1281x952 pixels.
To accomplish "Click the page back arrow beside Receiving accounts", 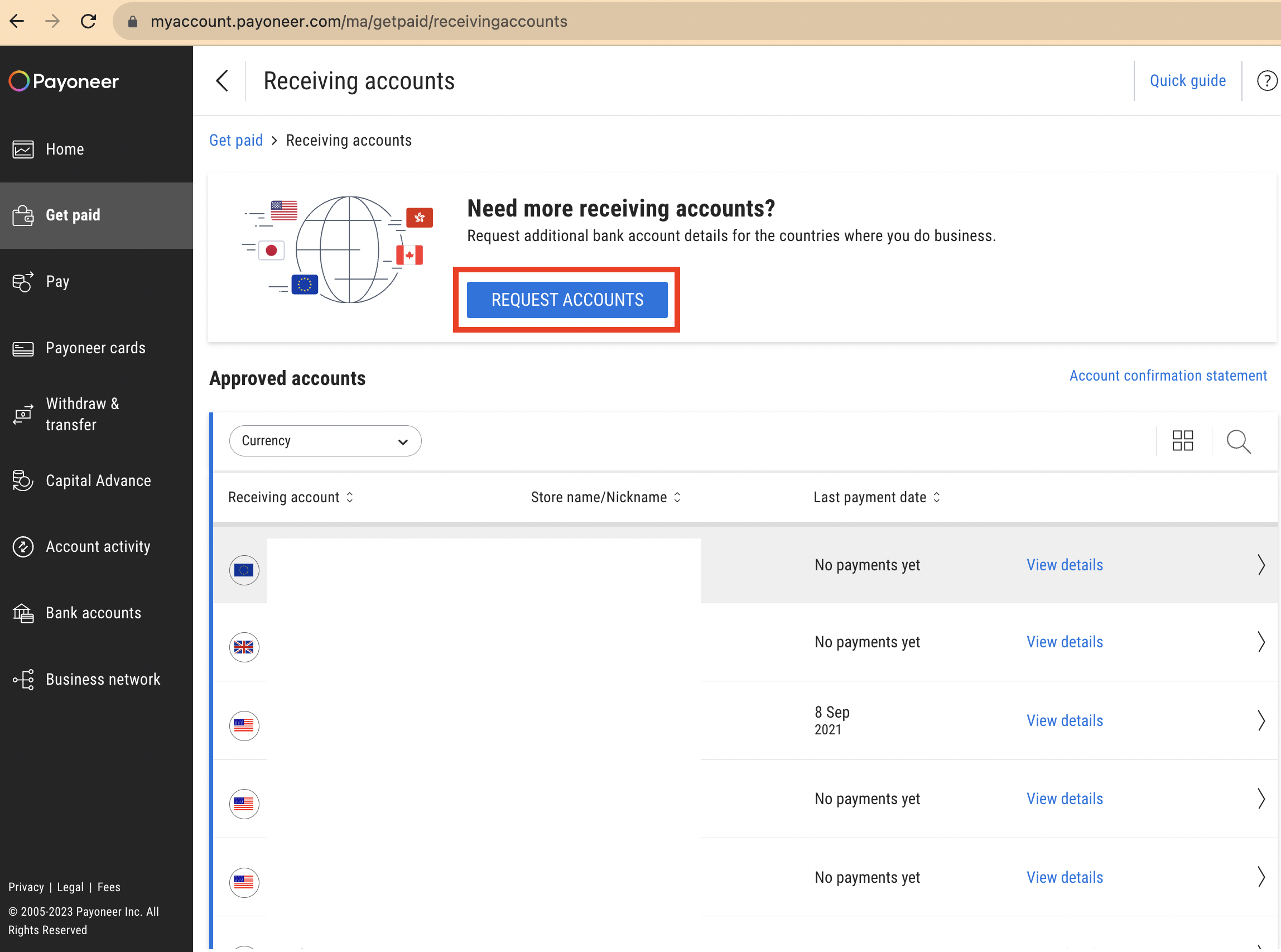I will (222, 81).
